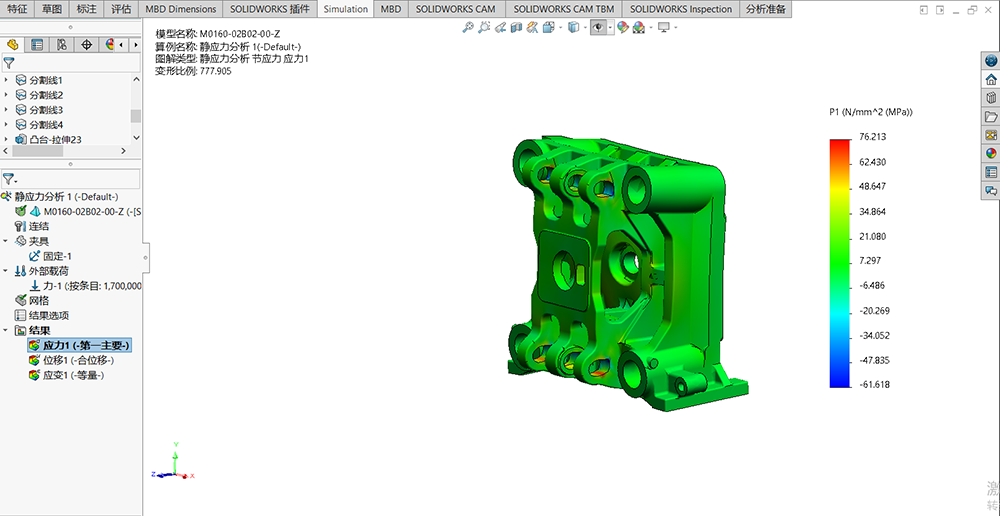This screenshot has height=516, width=1000.
Task: Select 位移1 displacement result plot
Action: 76,360
